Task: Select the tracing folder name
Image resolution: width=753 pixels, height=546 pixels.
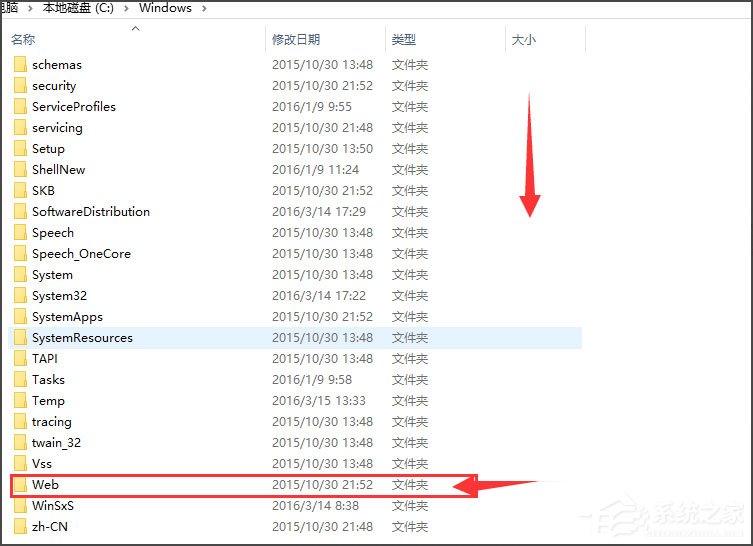Action: (x=52, y=422)
